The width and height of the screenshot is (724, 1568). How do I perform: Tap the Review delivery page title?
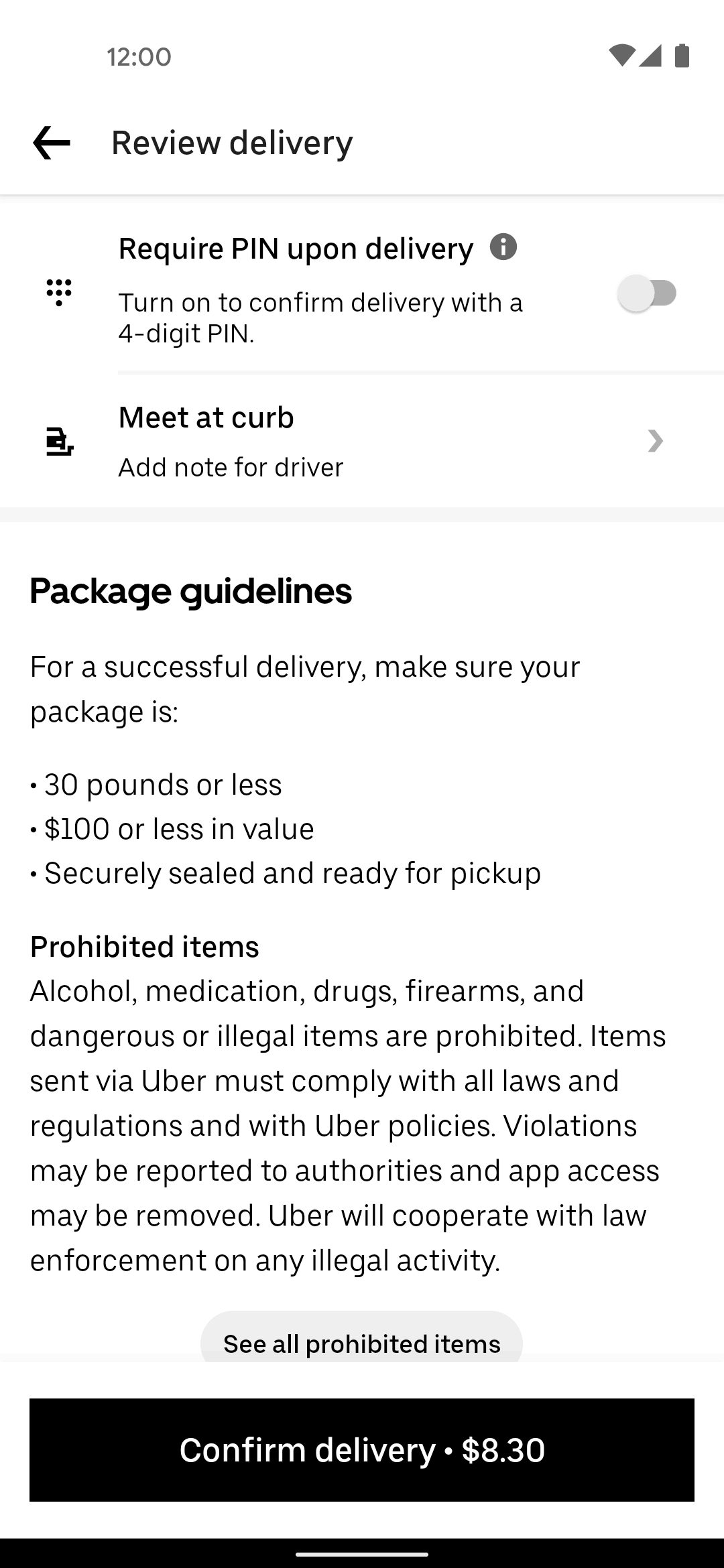[232, 143]
